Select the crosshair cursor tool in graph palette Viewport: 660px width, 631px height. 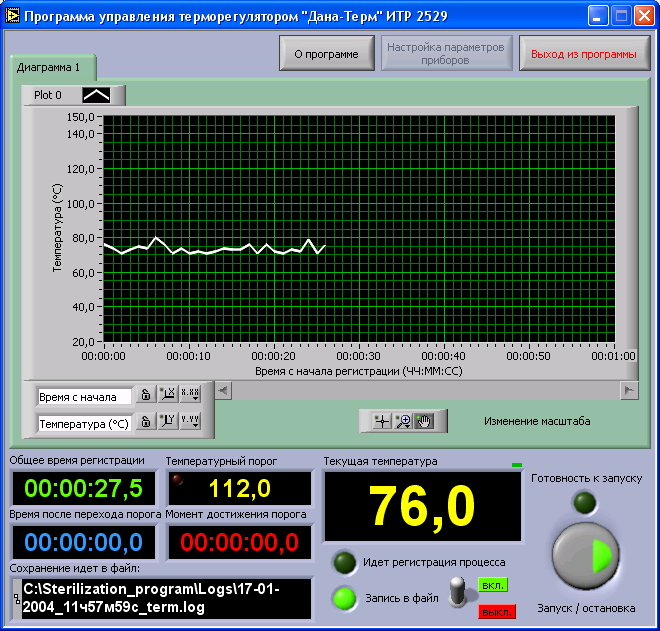[x=381, y=422]
